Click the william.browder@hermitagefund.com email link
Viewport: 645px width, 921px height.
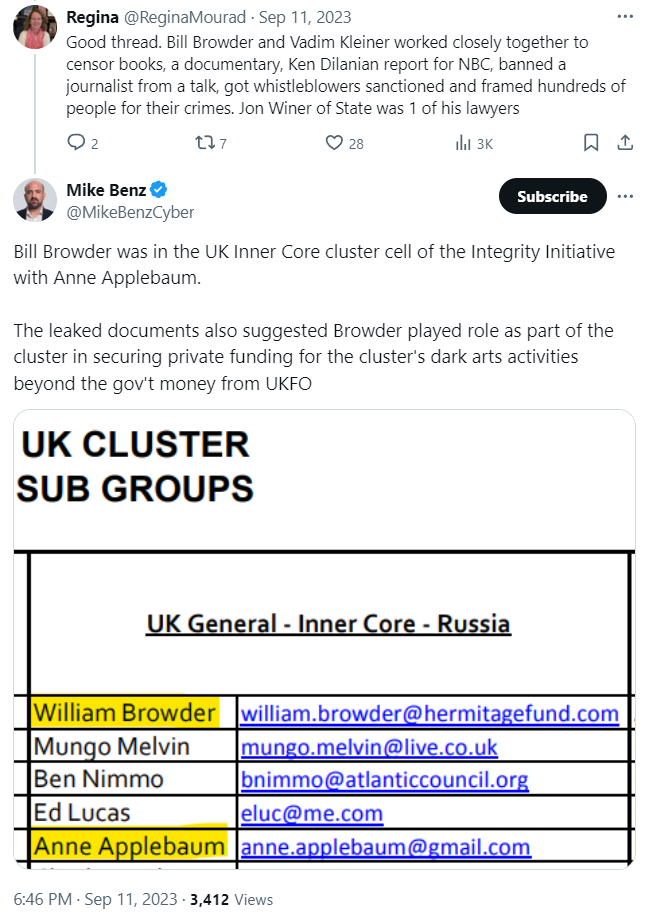pyautogui.click(x=429, y=713)
